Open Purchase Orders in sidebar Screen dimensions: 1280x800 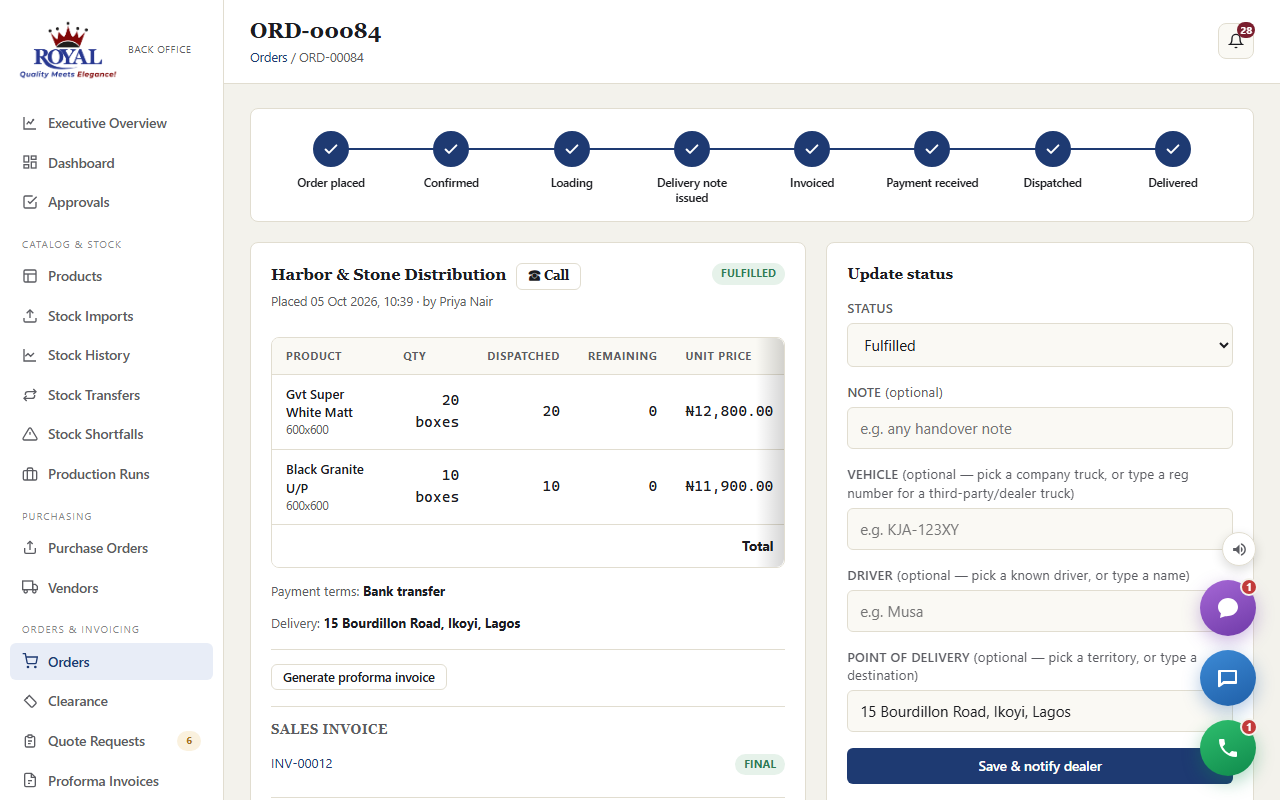(111, 548)
